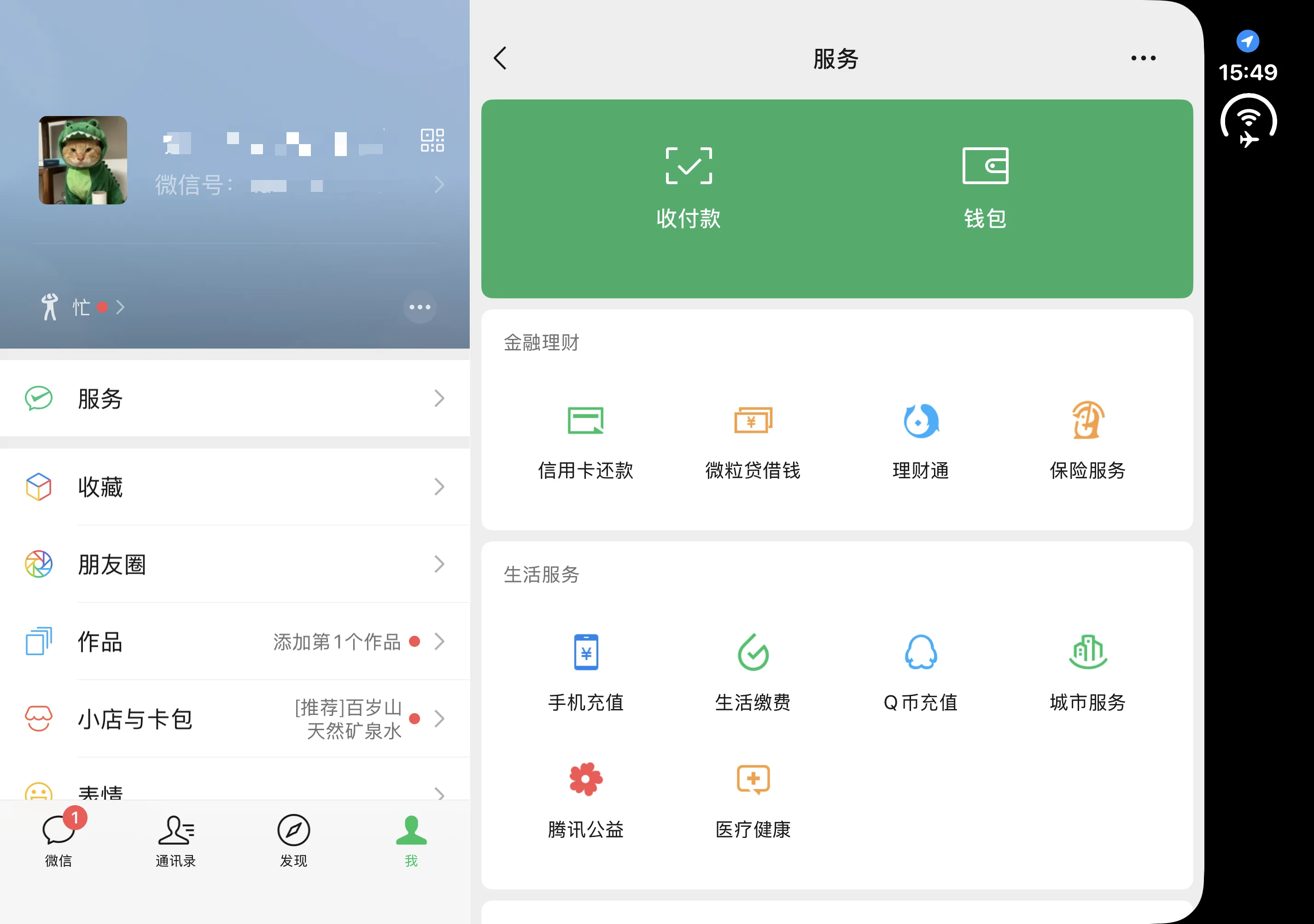
Task: Tap the location indicator in status bar
Action: coord(1248,41)
